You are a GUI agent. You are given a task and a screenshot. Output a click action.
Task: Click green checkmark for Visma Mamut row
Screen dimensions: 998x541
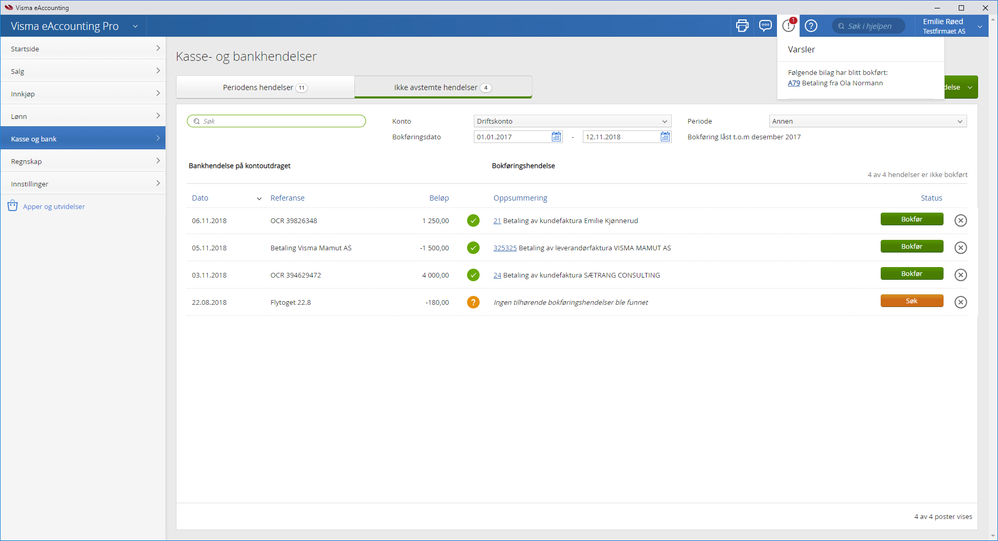tap(473, 248)
